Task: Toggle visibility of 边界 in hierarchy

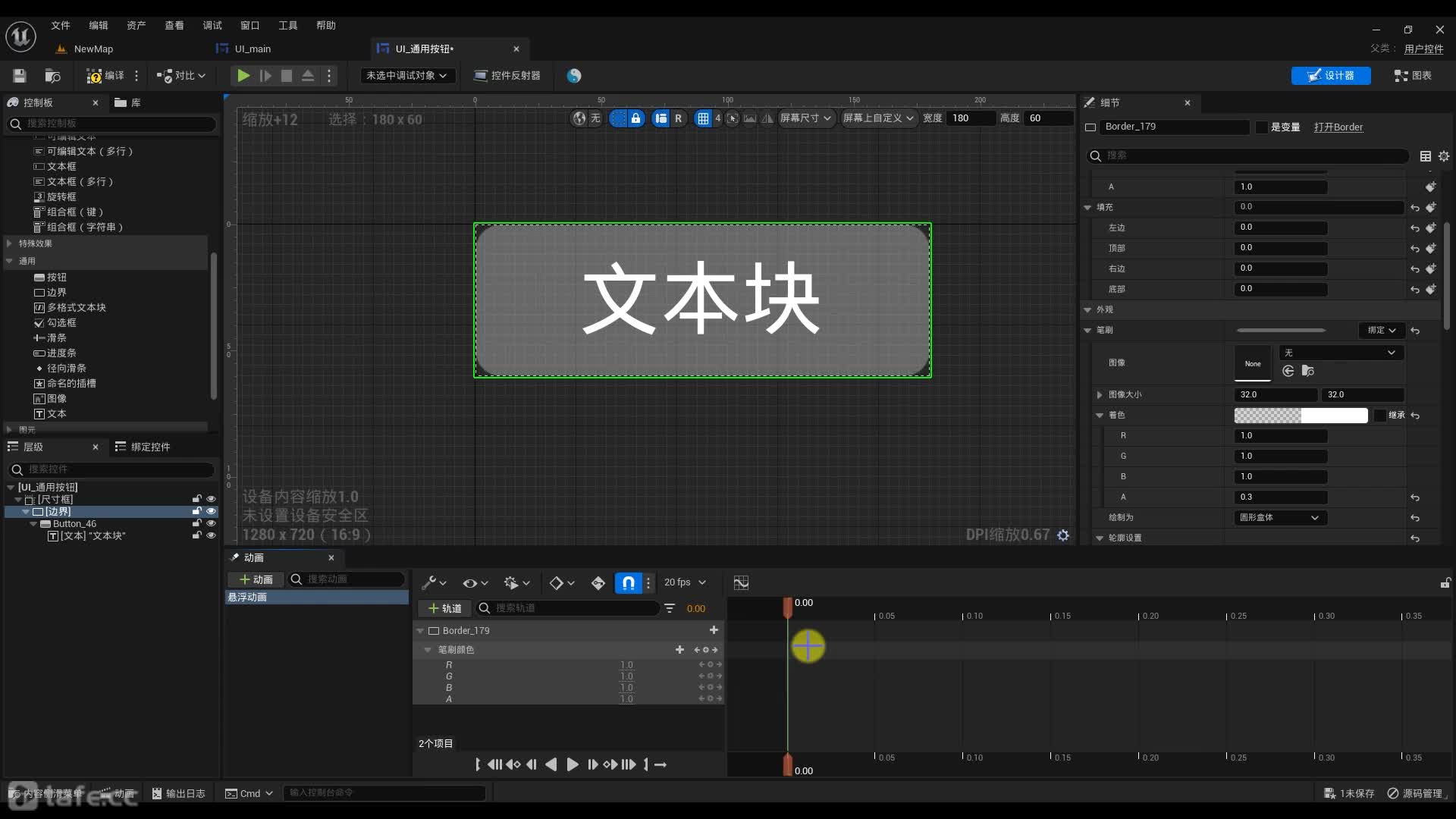Action: (211, 511)
